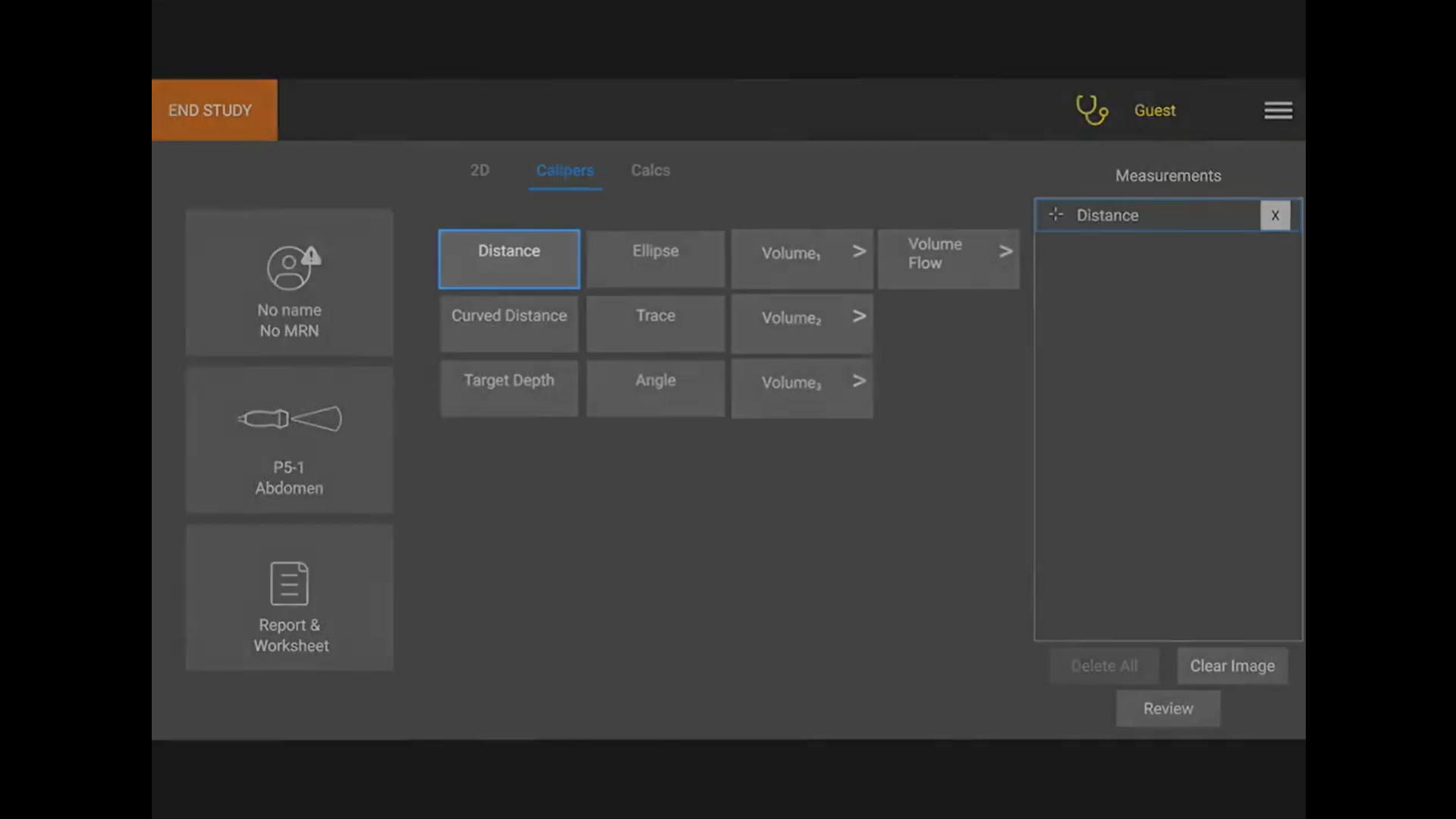Switch to the 2D tab
The width and height of the screenshot is (1456, 819).
point(479,170)
